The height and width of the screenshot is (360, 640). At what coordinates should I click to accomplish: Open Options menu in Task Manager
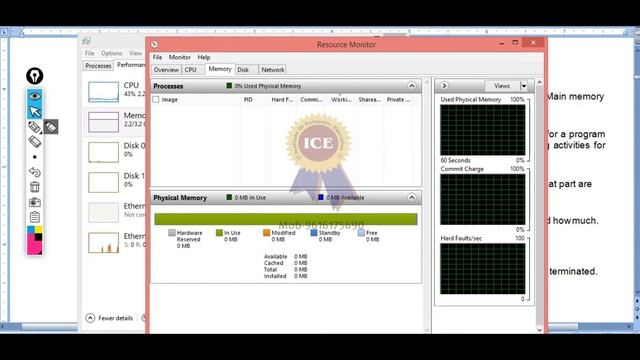coord(111,53)
